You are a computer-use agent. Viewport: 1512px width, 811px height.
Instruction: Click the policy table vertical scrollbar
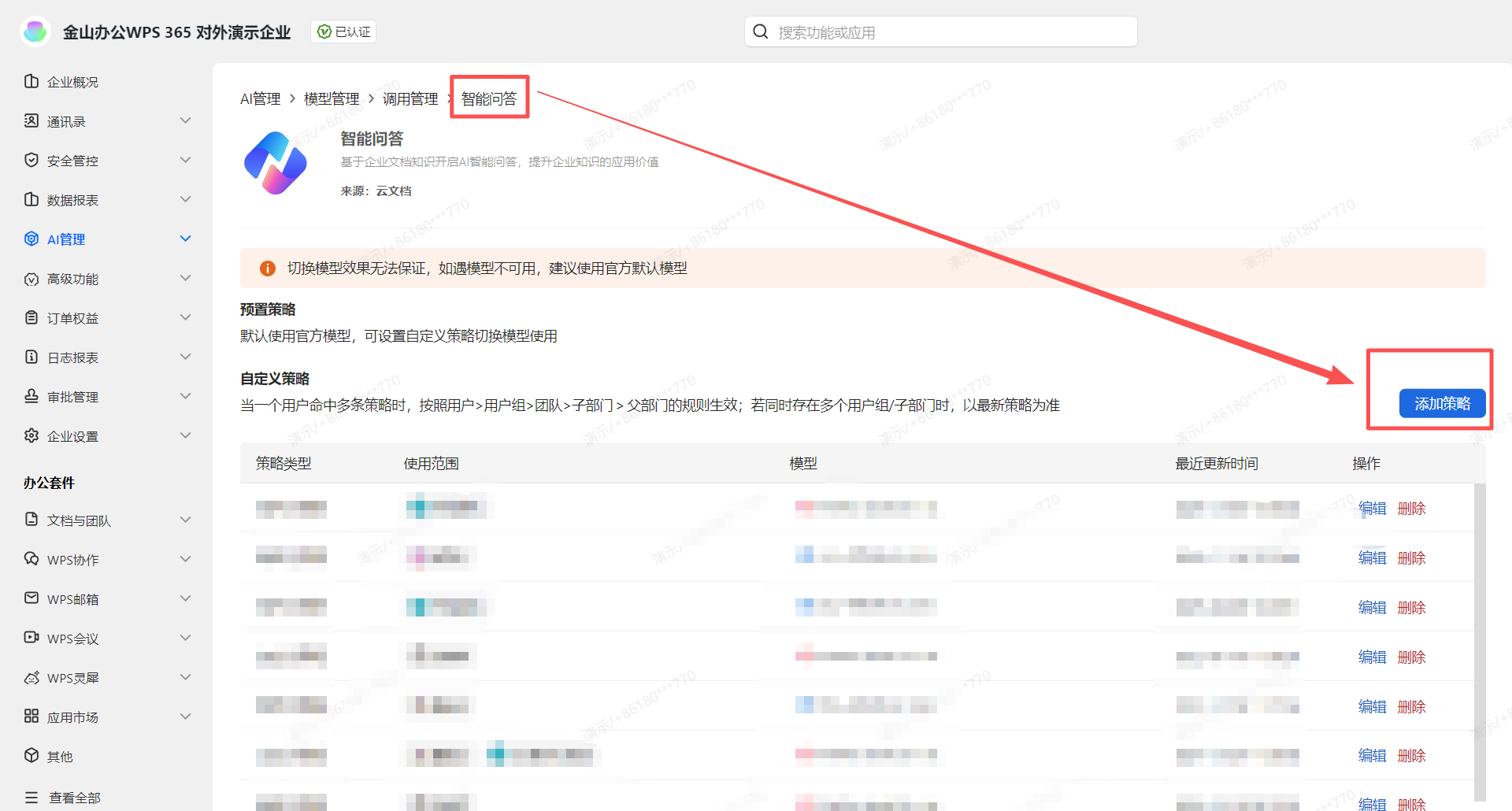[x=1480, y=642]
